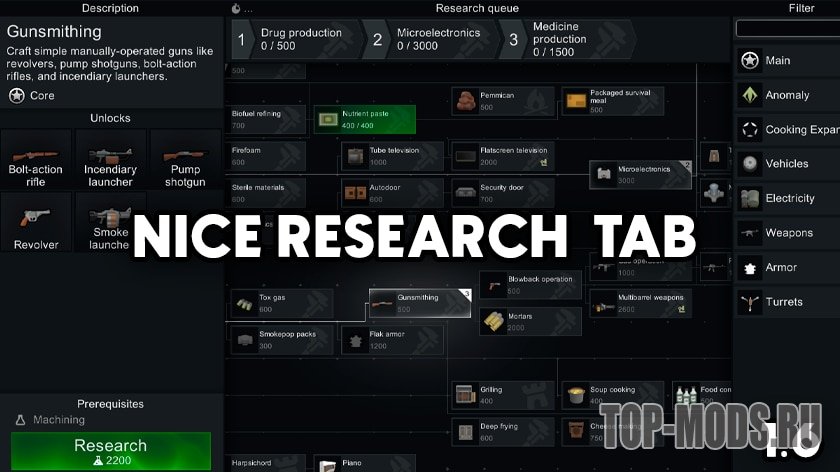Select the Smokepop packs node
Viewport: 840px width, 472px height.
pos(282,340)
